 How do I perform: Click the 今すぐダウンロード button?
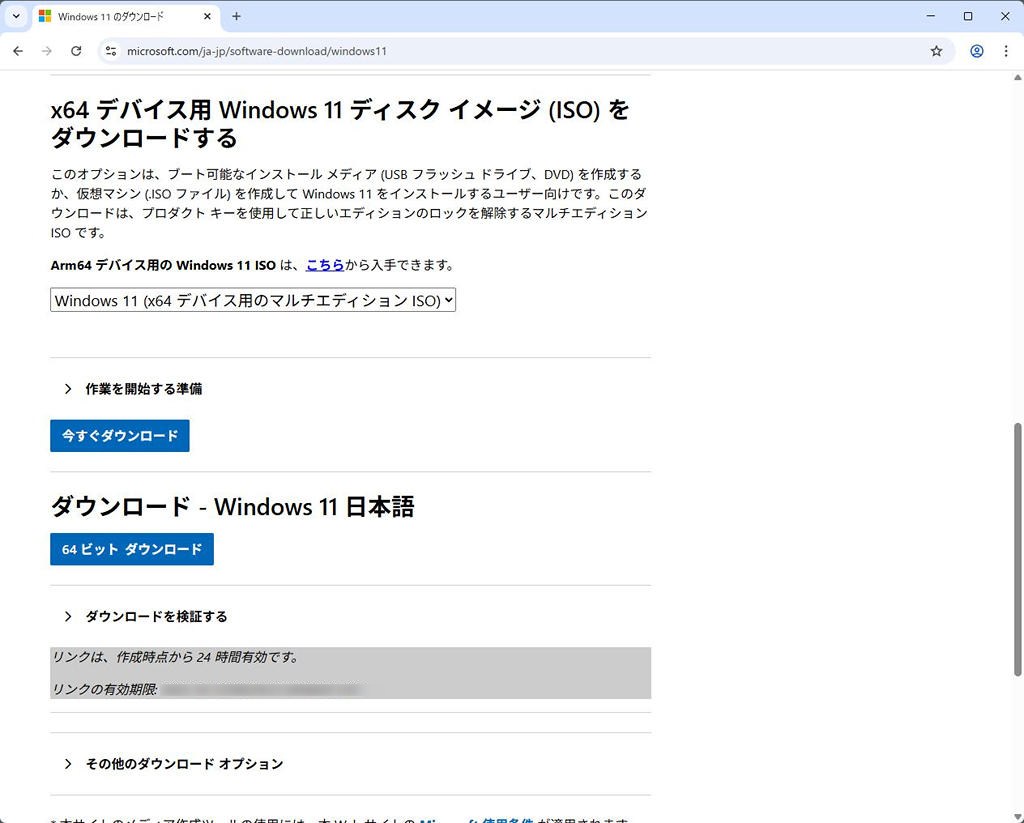tap(120, 436)
